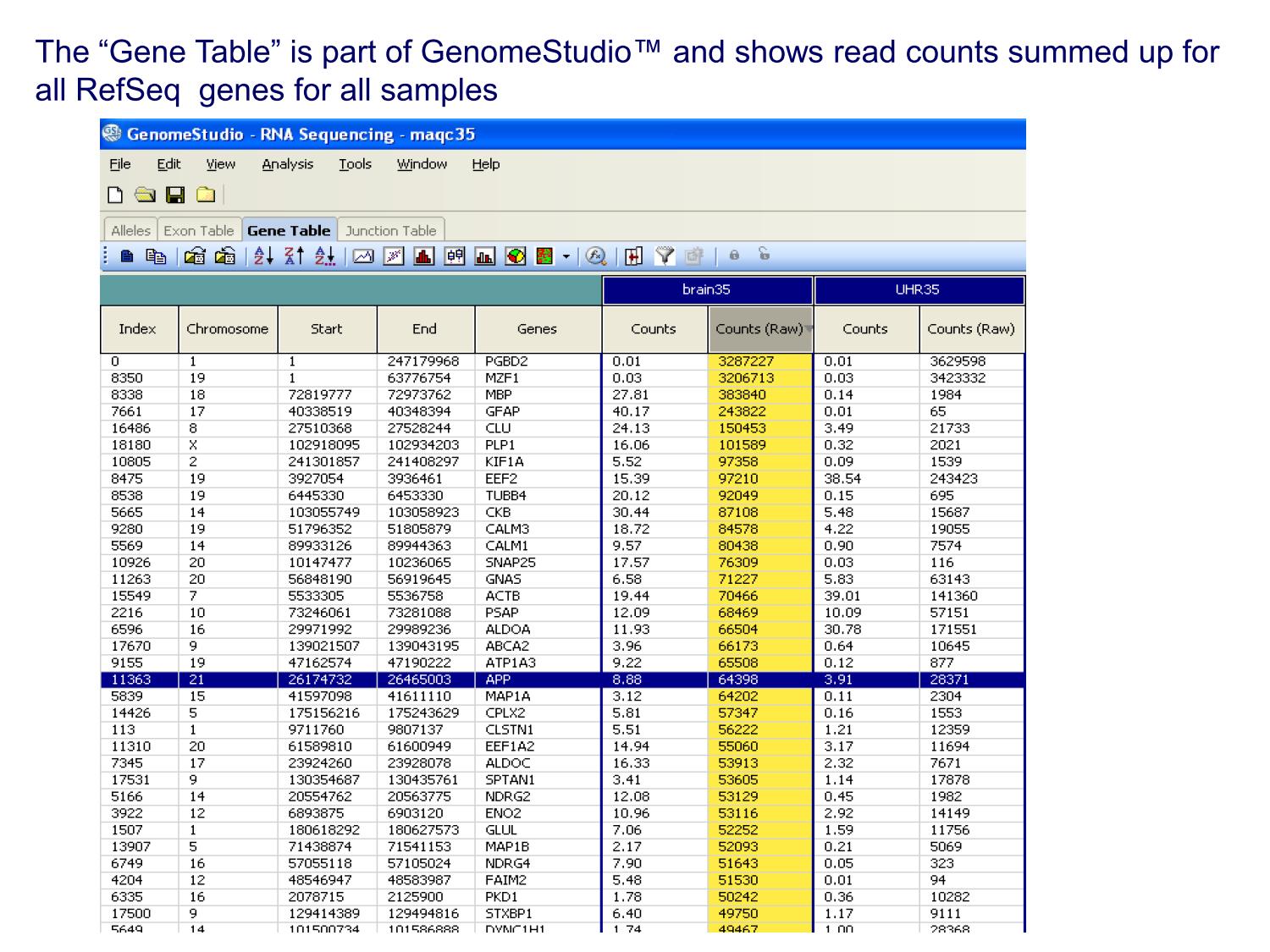Sort by the Genes column header
Screen dimensions: 1270x952
538,329
